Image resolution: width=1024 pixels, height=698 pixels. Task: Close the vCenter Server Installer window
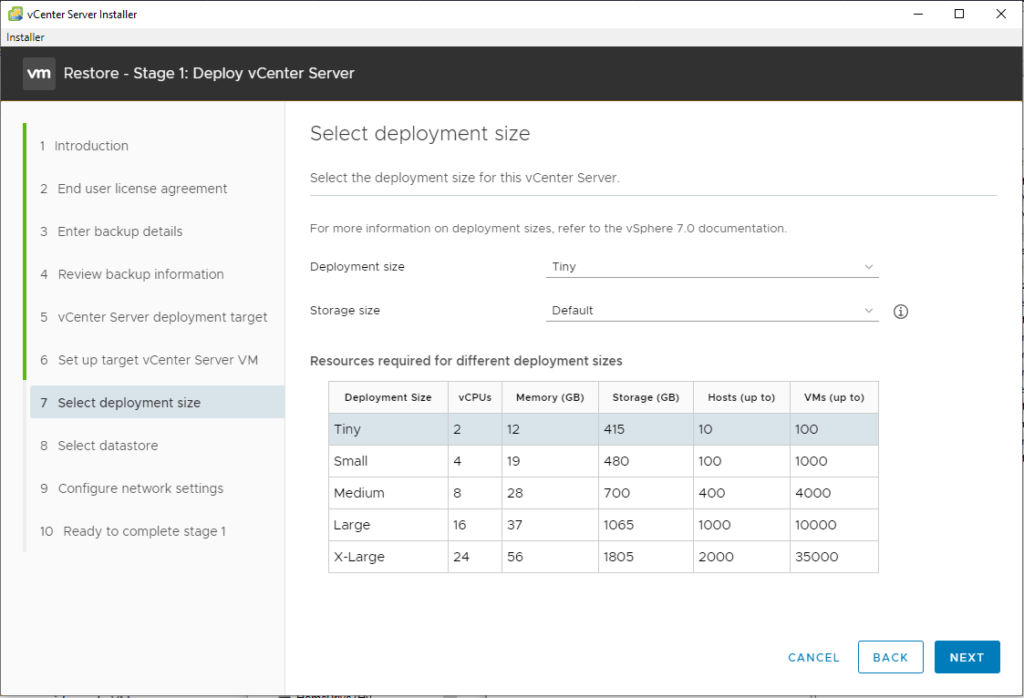[1000, 14]
